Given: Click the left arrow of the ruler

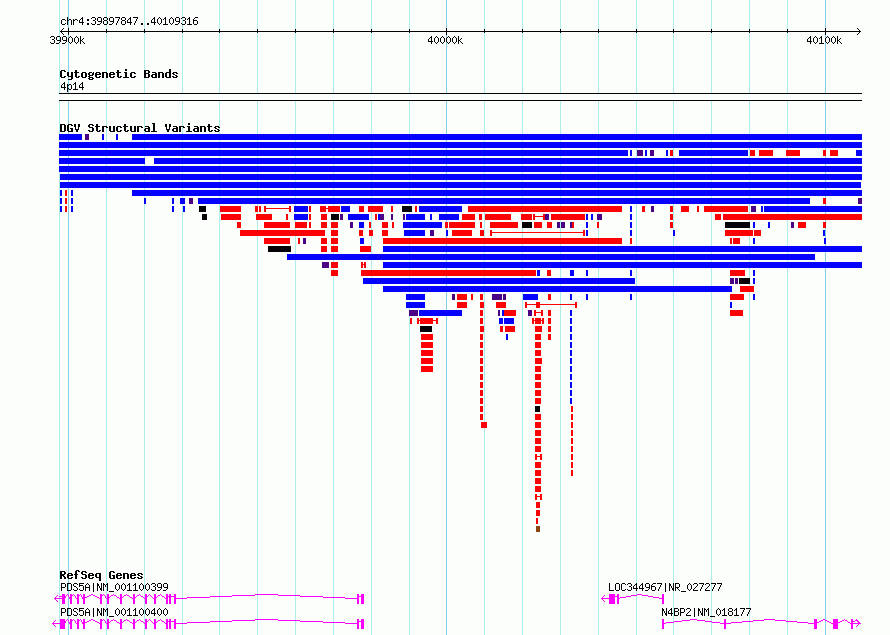Looking at the screenshot, I should coord(62,31).
